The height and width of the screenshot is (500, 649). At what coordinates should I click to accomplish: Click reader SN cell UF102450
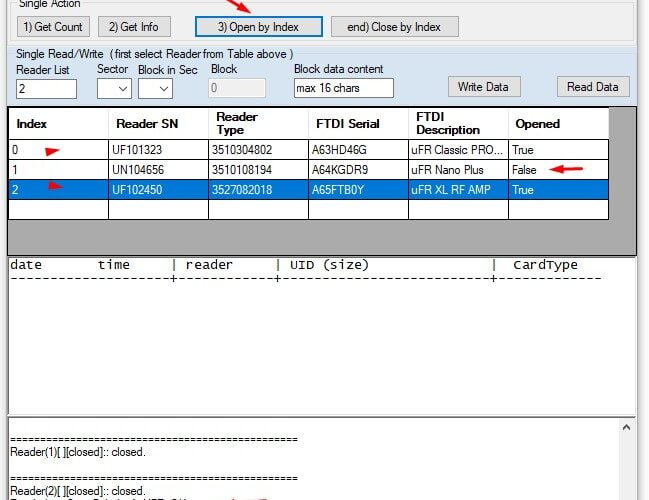(x=159, y=190)
